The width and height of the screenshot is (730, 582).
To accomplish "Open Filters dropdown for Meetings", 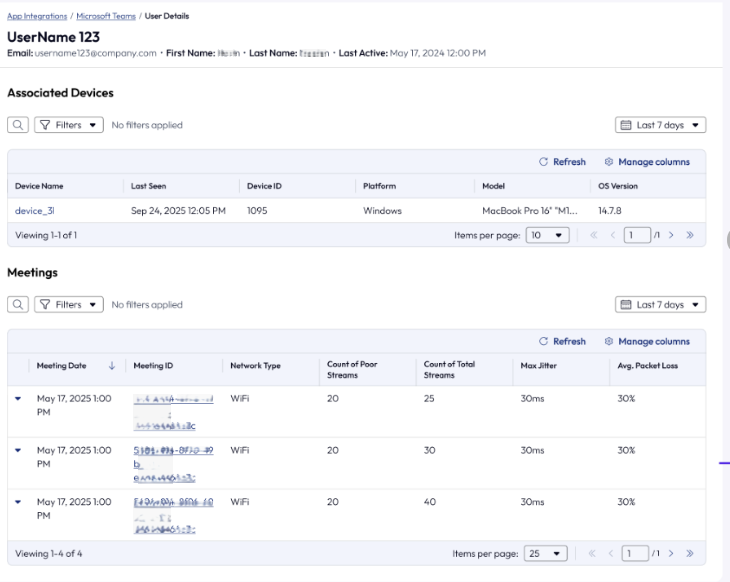I will coord(69,305).
